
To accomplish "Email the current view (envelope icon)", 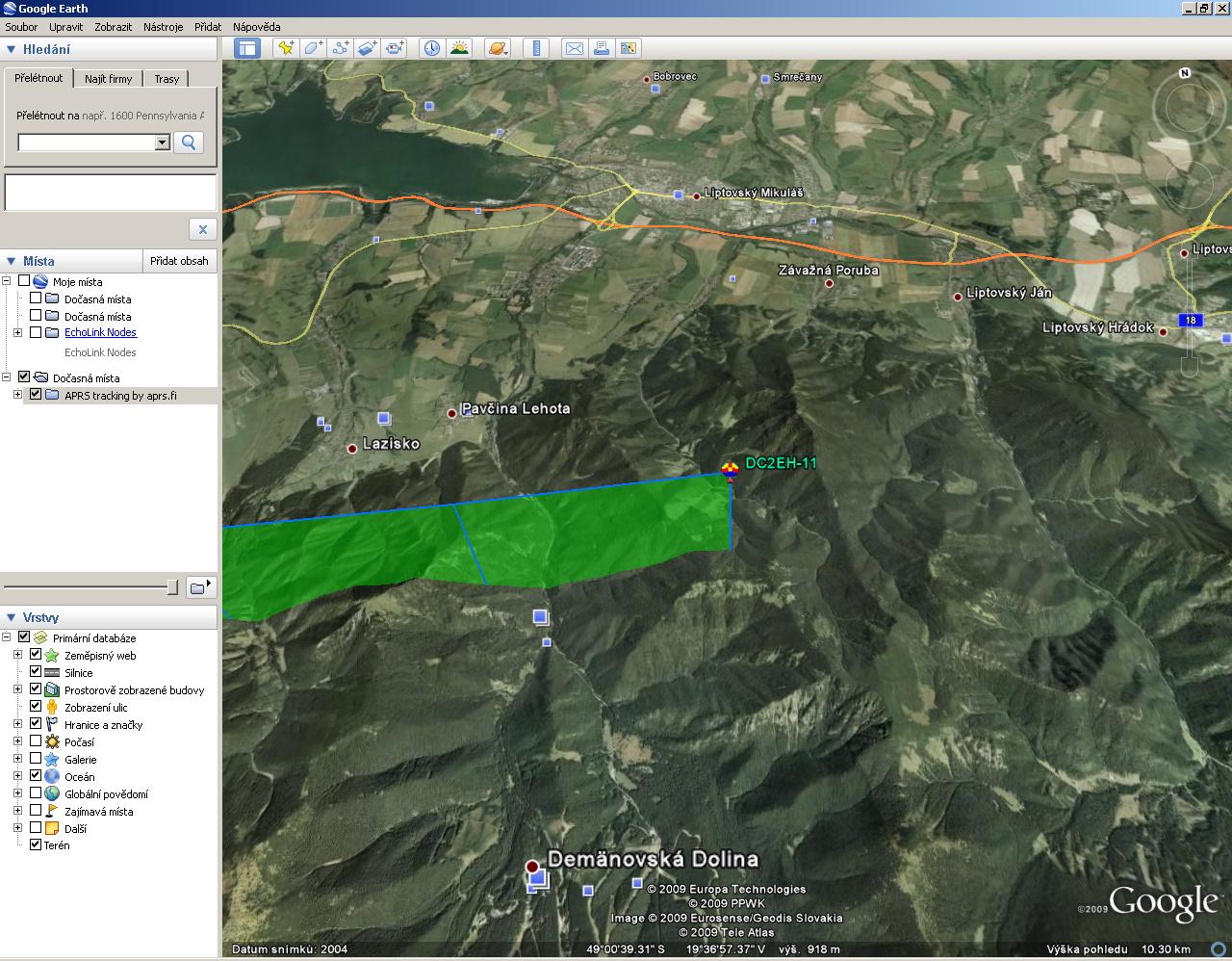I will [574, 48].
